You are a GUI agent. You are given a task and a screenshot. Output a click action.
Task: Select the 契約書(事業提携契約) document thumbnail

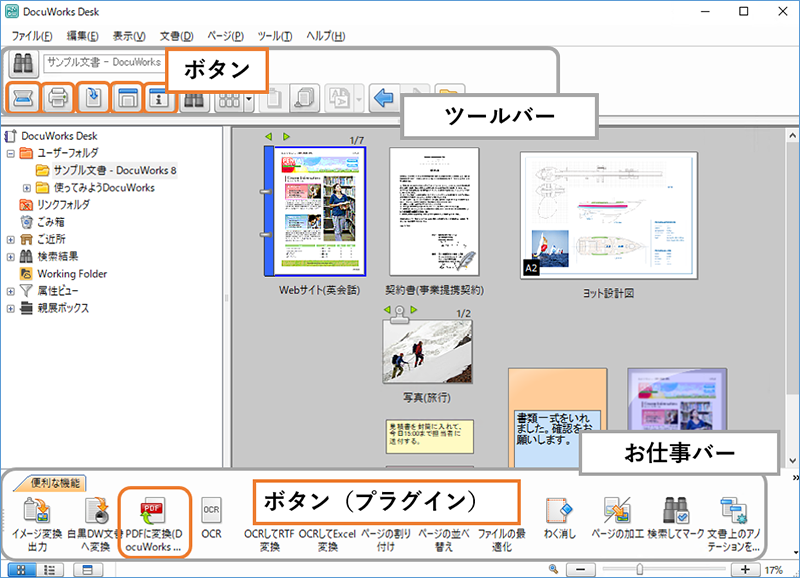click(434, 212)
